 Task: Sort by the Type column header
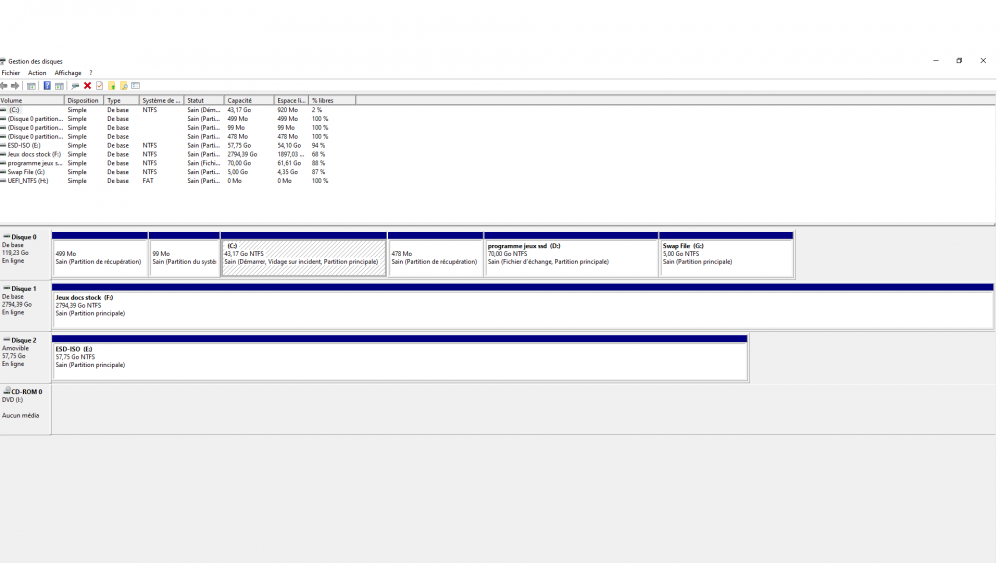121,101
